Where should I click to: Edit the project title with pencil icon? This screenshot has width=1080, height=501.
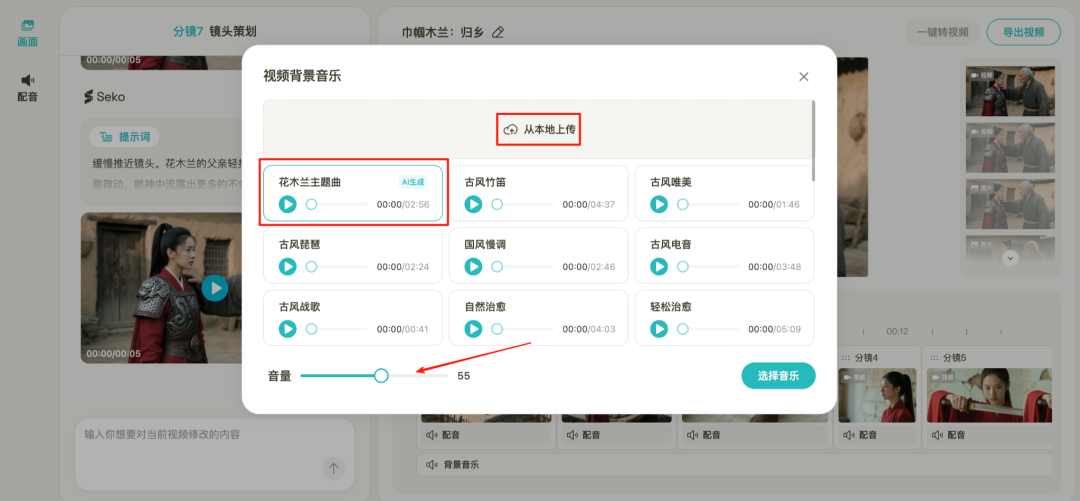(x=498, y=32)
